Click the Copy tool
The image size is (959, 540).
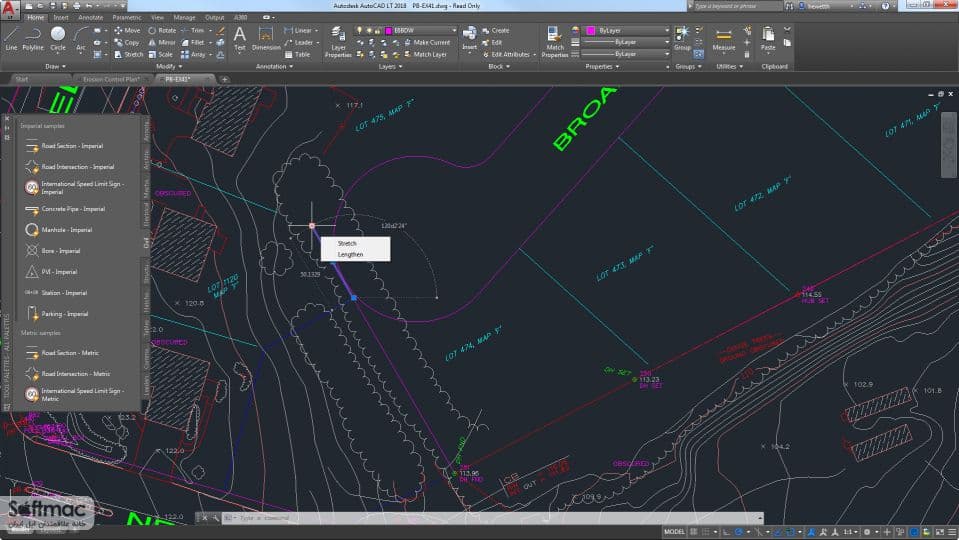tap(127, 42)
